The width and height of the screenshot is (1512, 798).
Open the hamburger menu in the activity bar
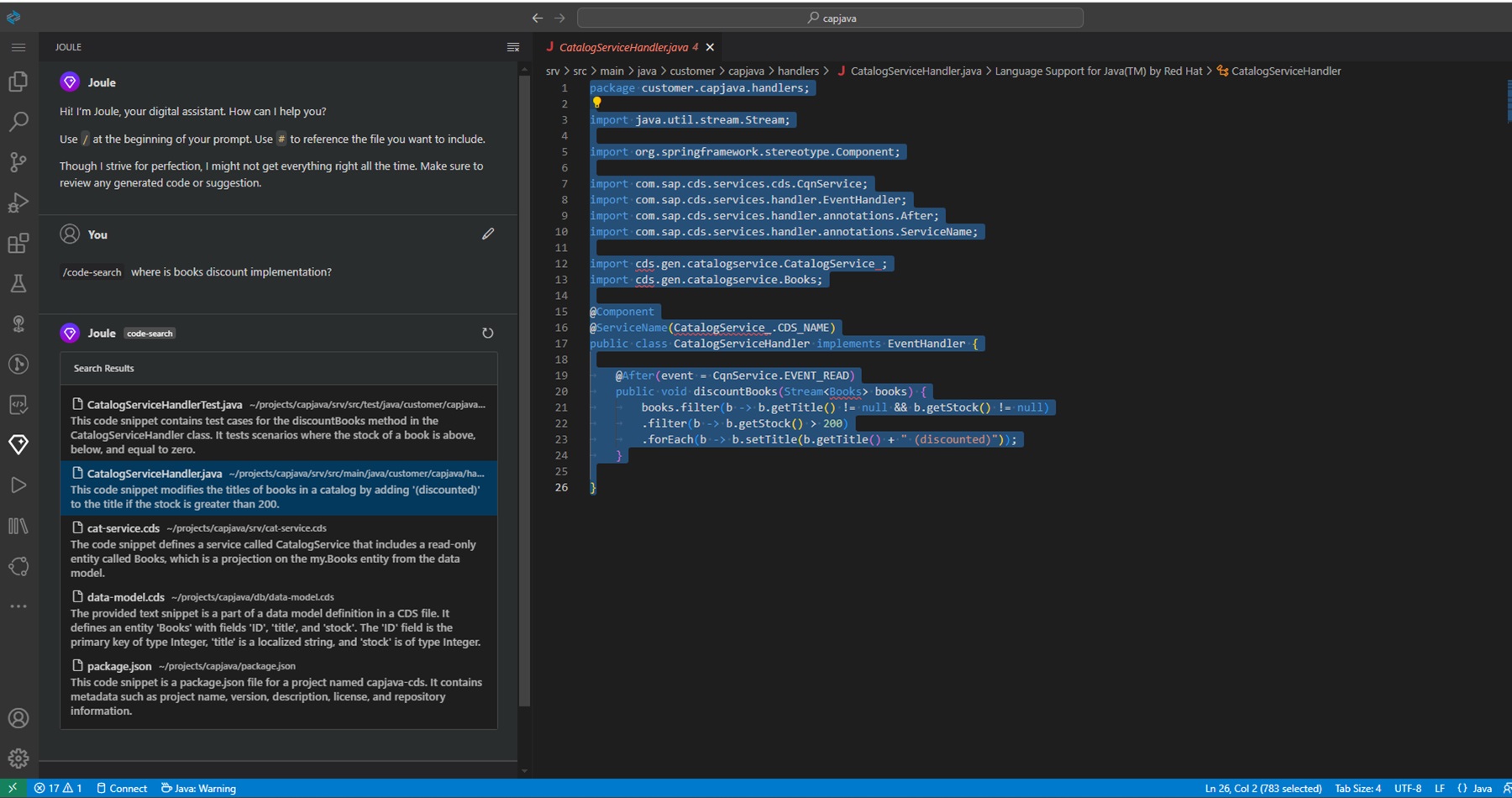point(18,48)
